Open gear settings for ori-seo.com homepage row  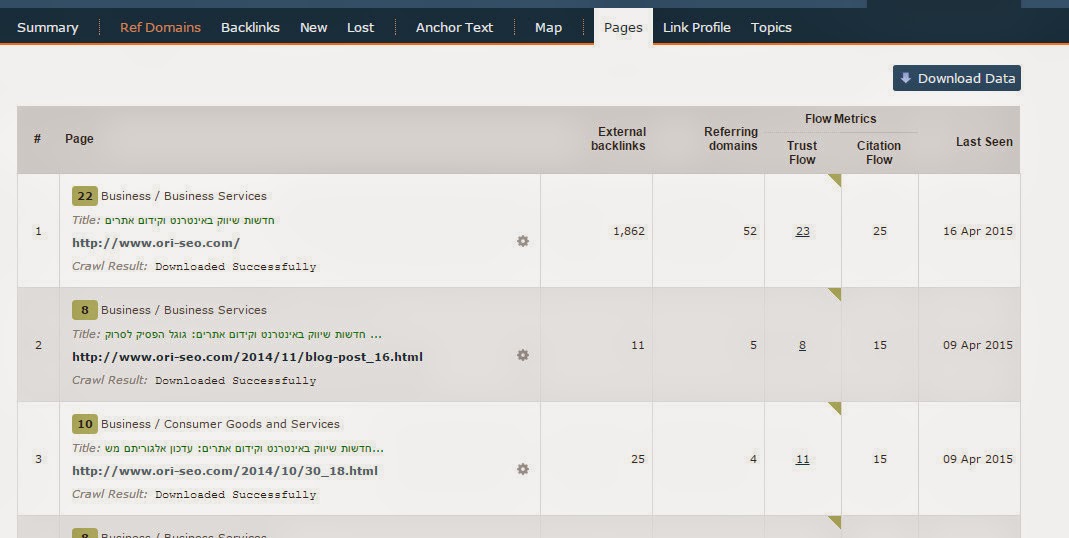coord(523,241)
